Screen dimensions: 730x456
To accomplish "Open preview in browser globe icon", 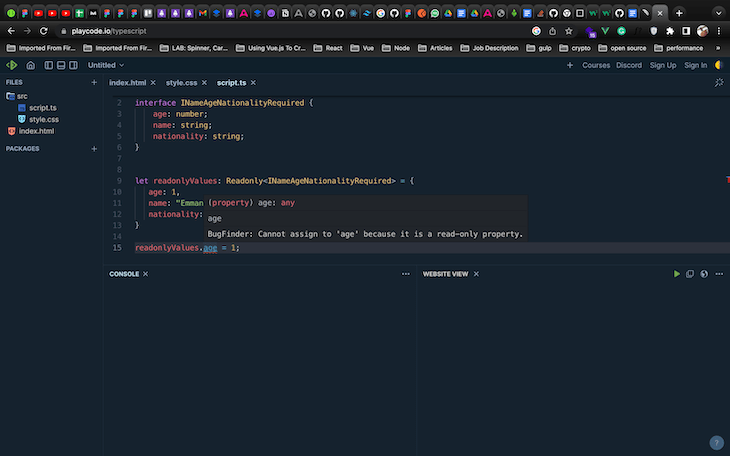I will (704, 274).
